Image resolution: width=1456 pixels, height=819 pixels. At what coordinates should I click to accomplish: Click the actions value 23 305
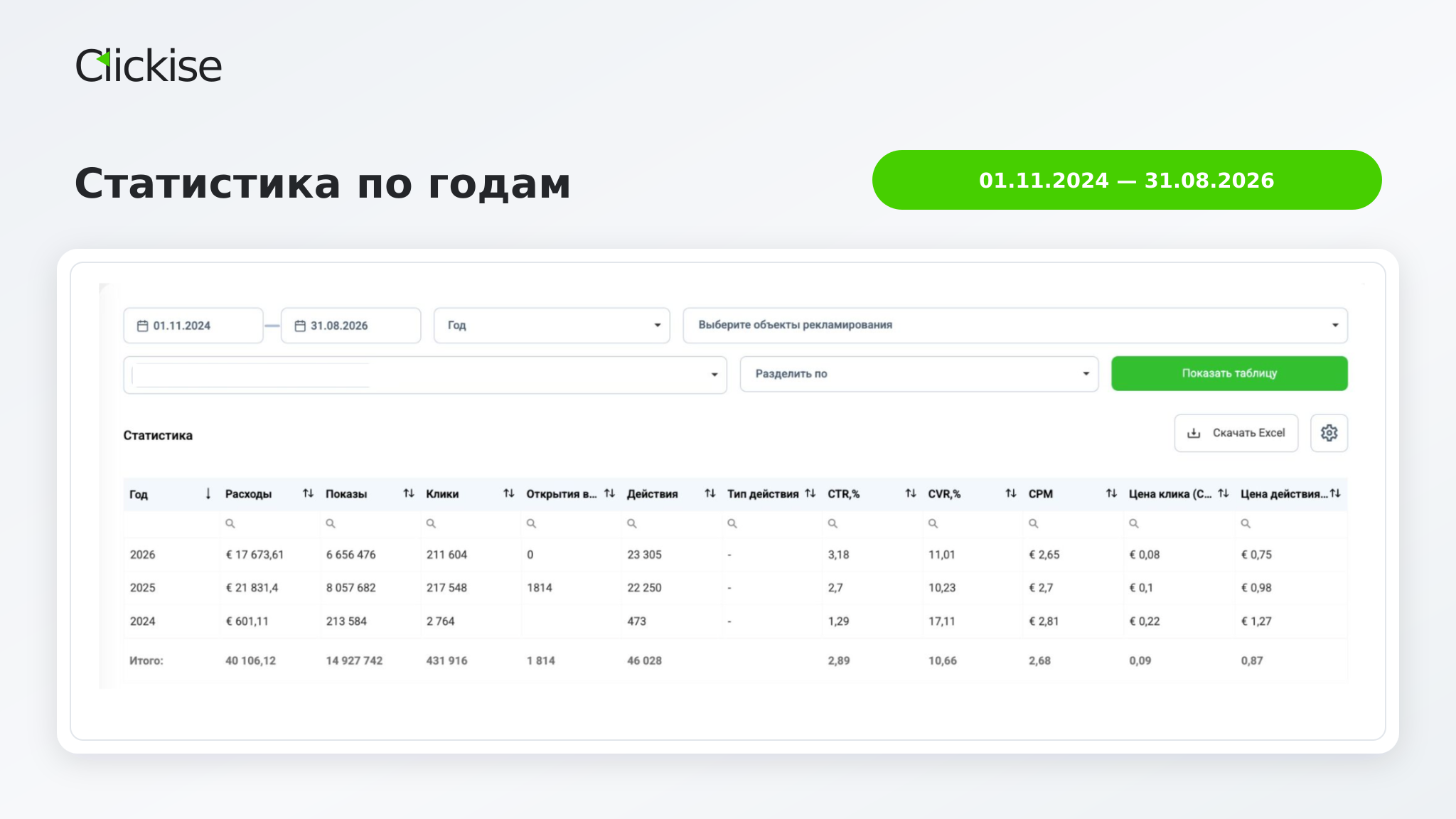tap(644, 555)
